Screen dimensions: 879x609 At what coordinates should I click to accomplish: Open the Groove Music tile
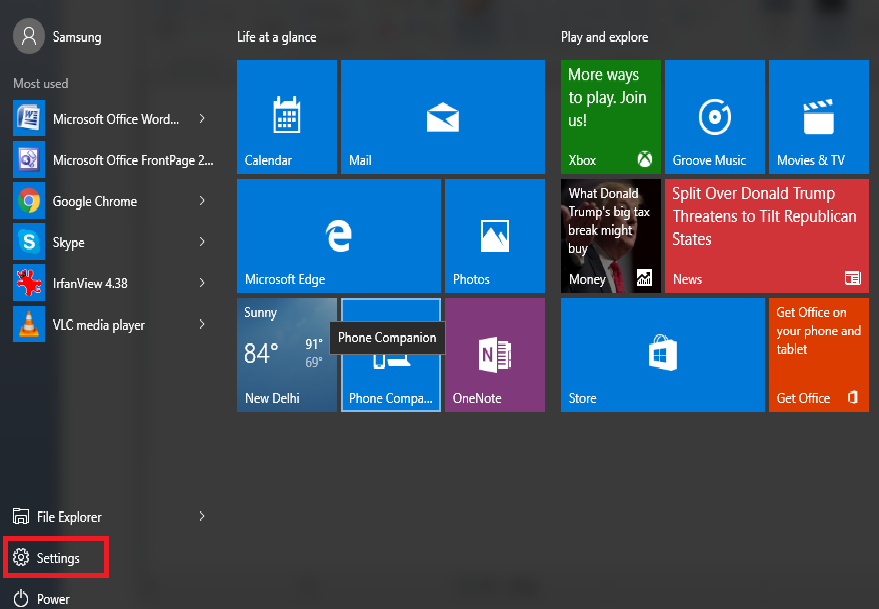click(x=714, y=116)
